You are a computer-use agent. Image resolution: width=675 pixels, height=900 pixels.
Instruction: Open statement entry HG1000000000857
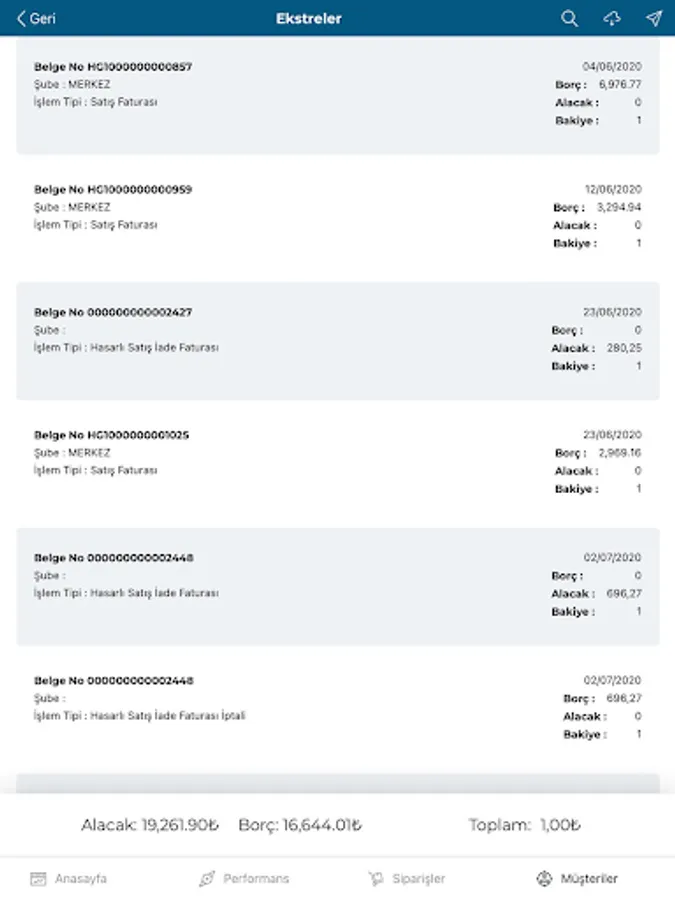click(337, 94)
